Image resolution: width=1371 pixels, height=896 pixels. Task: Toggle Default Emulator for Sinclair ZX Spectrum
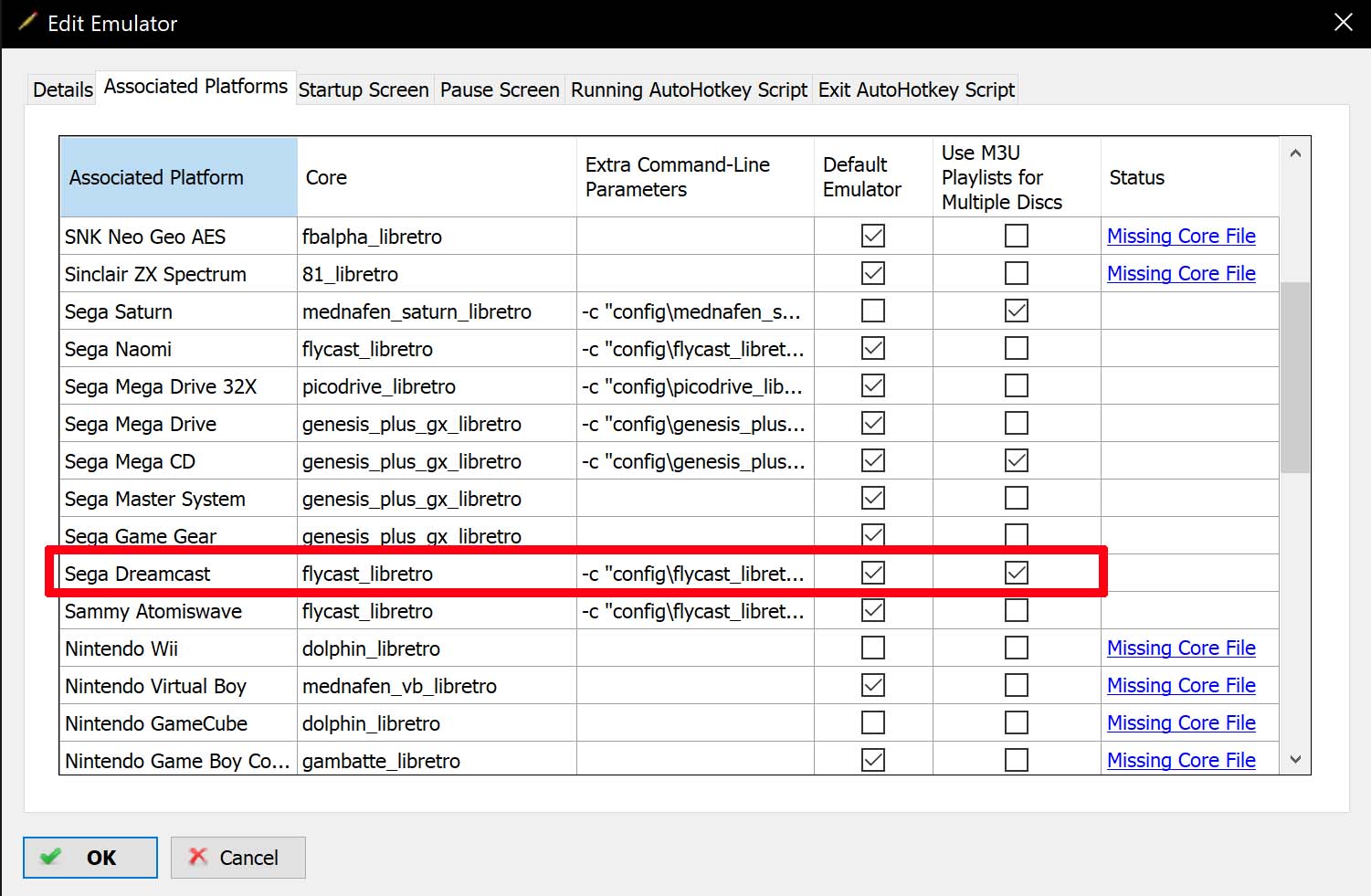(x=873, y=273)
